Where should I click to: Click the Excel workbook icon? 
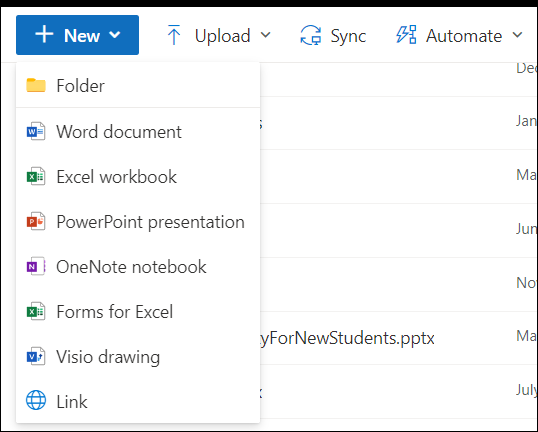click(x=36, y=176)
